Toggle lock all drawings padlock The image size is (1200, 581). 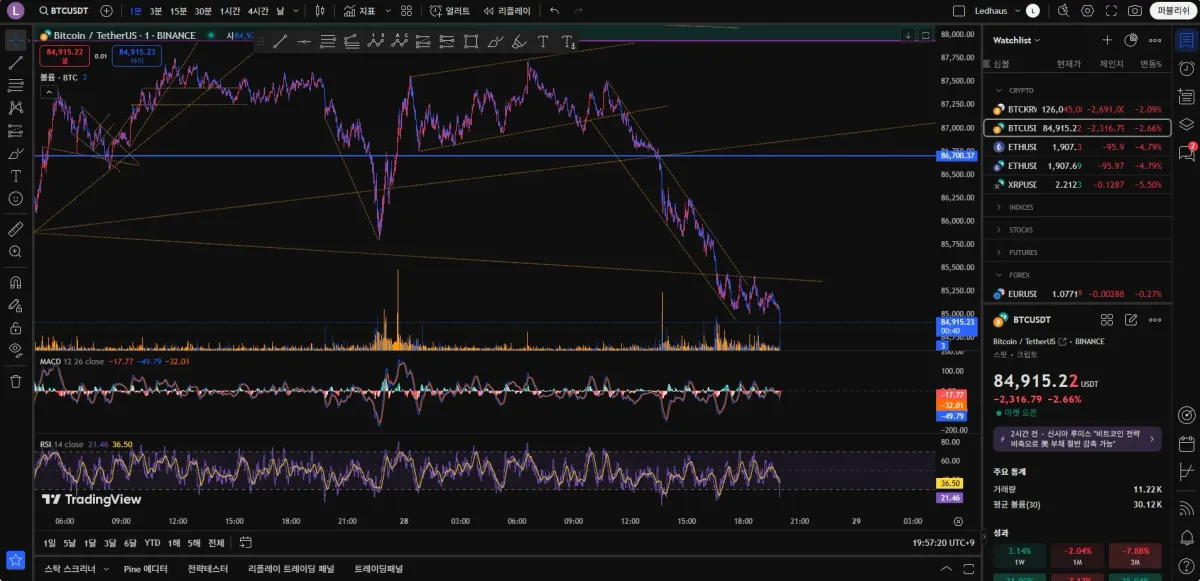15,327
